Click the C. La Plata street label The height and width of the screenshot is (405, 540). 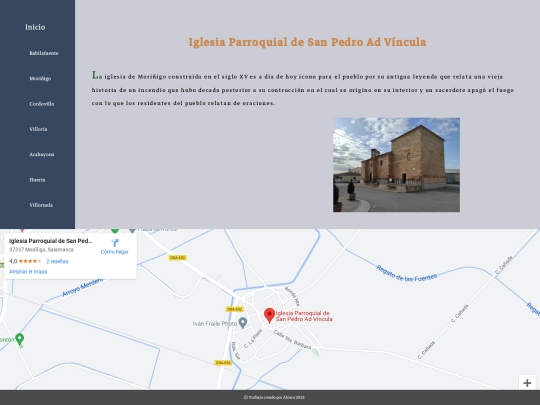(253, 339)
